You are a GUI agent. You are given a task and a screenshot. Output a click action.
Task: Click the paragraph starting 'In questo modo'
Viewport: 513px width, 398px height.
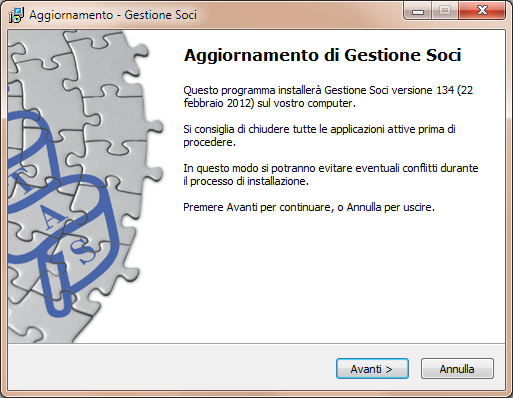click(x=331, y=175)
